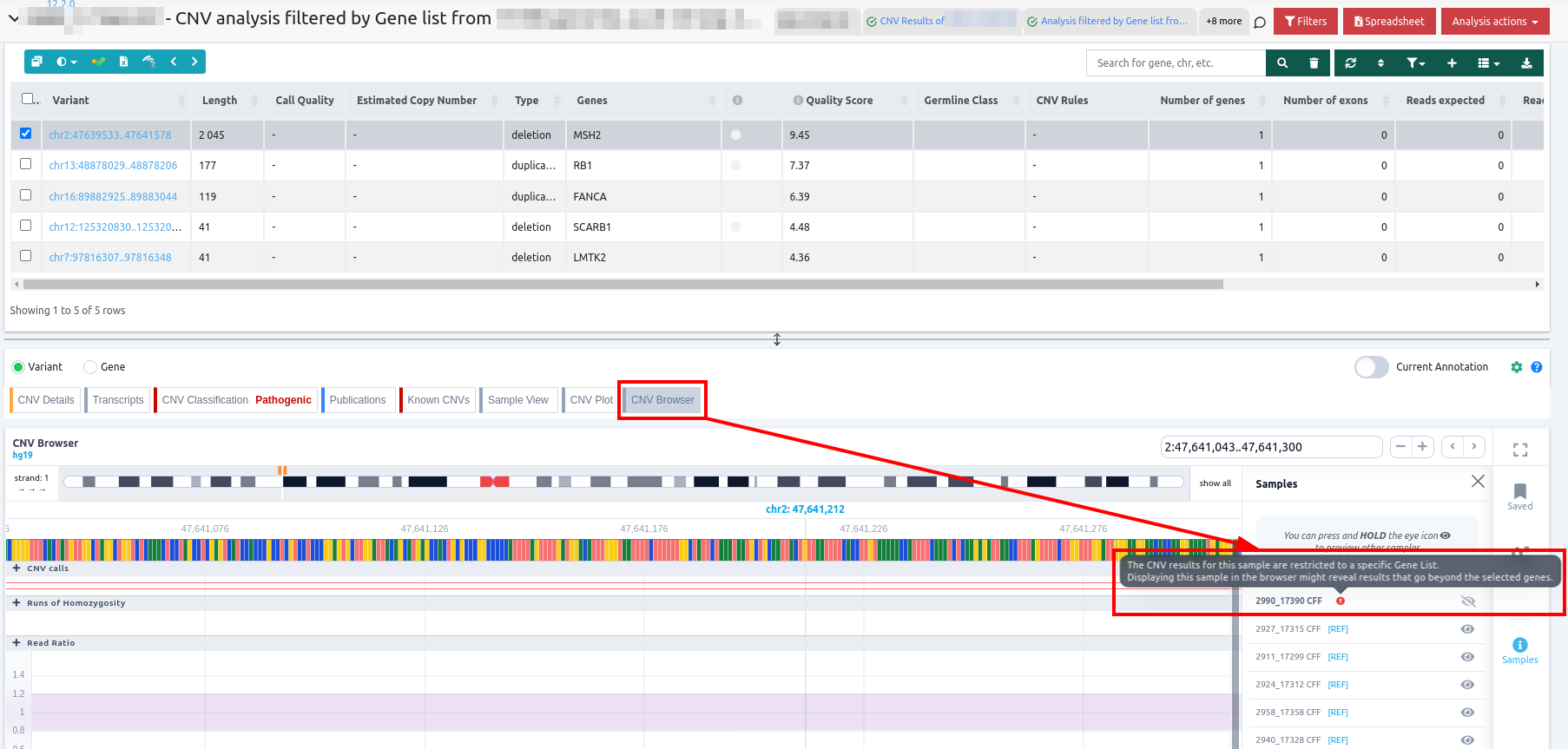Select the Gene radio button
1568x749 pixels.
coord(90,367)
